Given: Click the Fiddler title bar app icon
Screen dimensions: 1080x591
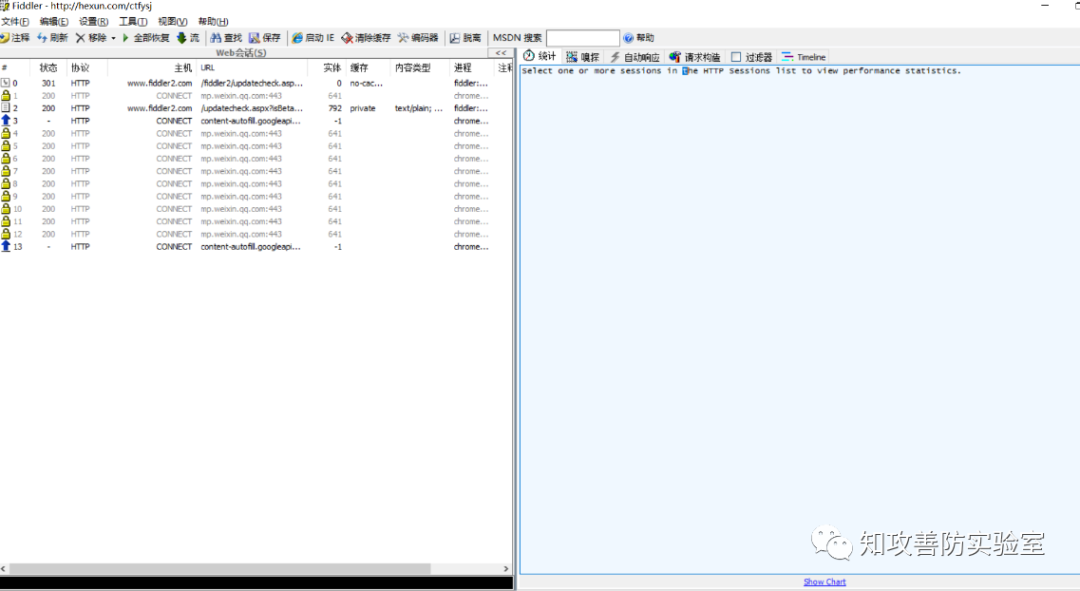Looking at the screenshot, I should click(5, 6).
